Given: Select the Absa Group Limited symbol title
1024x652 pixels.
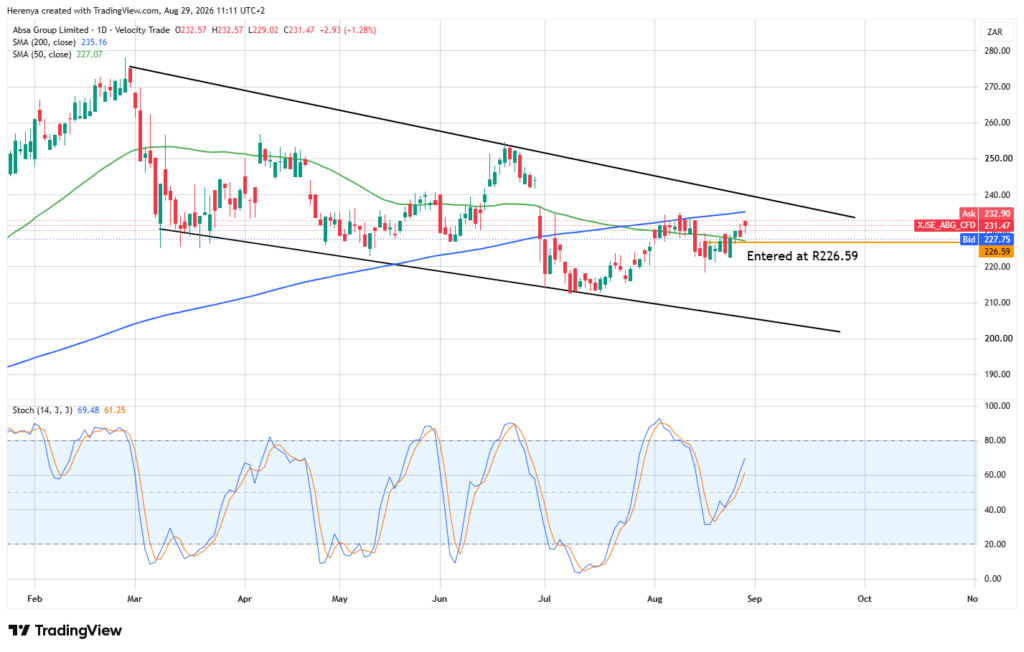Looking at the screenshot, I should [x=51, y=30].
